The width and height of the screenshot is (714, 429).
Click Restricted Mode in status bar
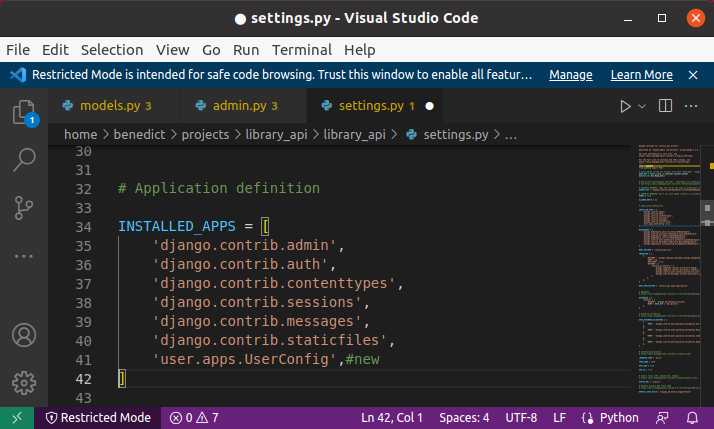[x=98, y=418]
